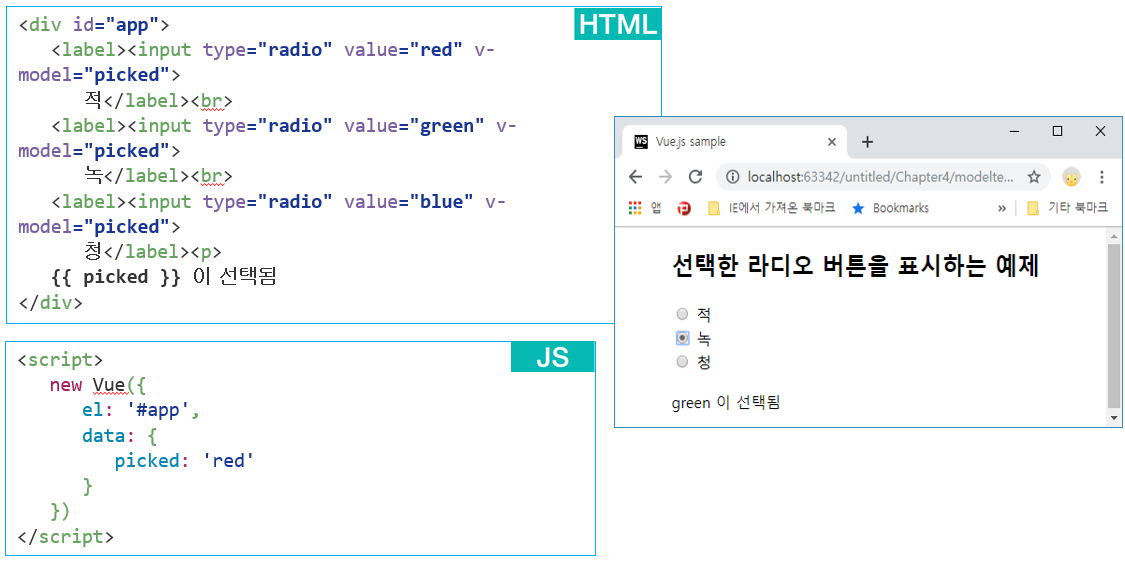Click the closing </div> tag

pos(50,302)
